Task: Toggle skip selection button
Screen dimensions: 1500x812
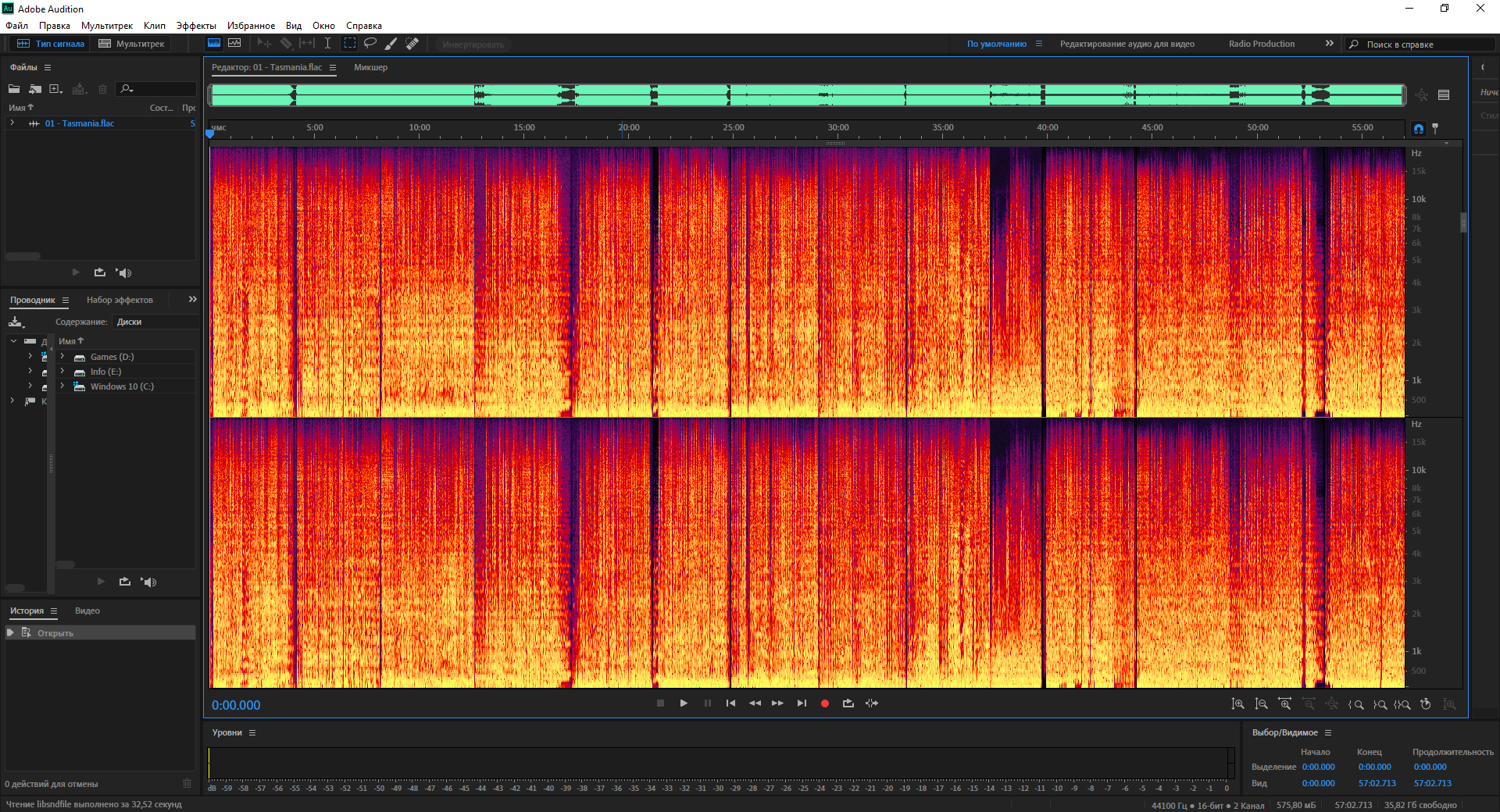Action: tap(872, 703)
